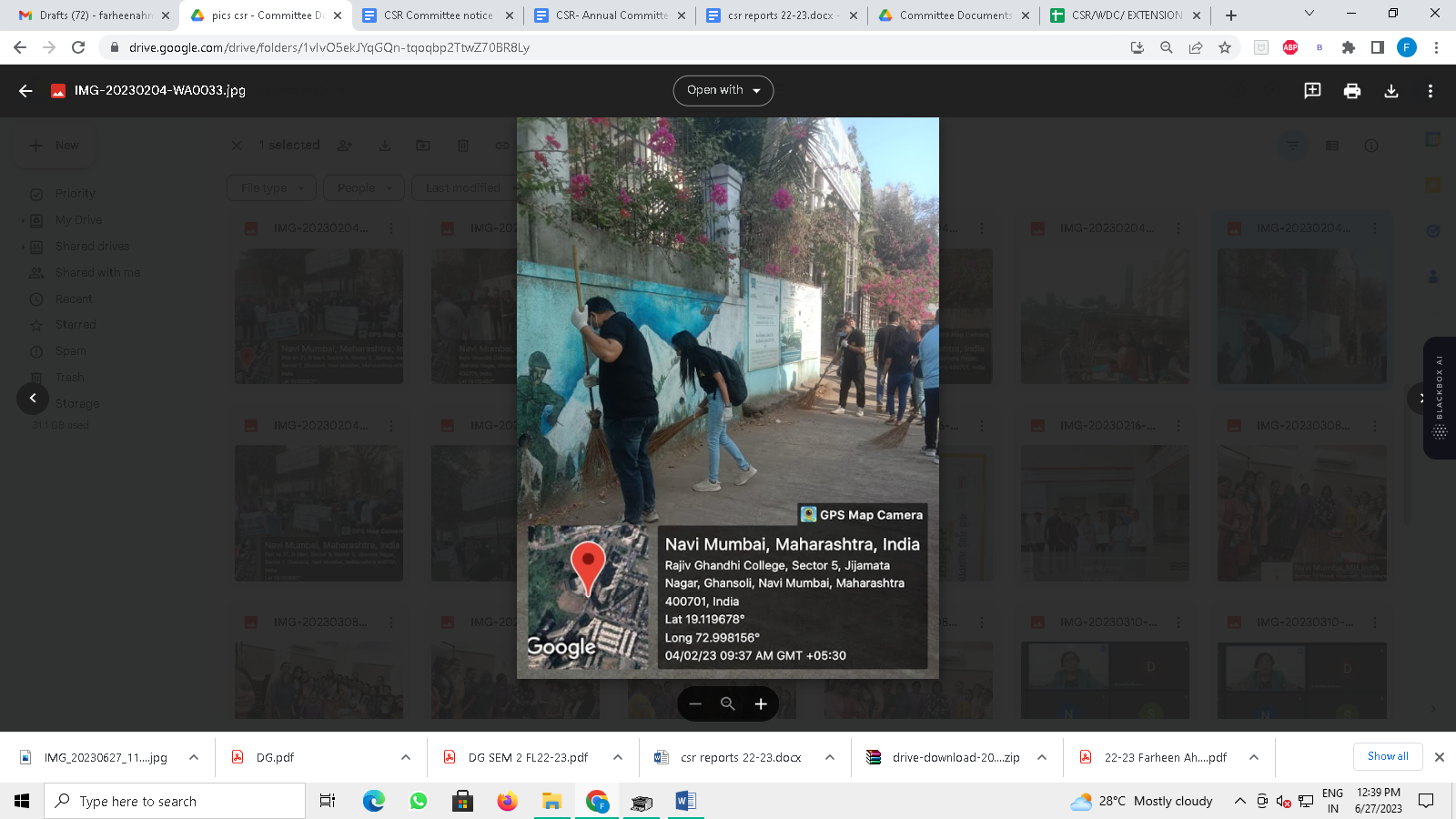This screenshot has height=819, width=1456.
Task: Close the image preview with back arrow
Action: [x=25, y=90]
